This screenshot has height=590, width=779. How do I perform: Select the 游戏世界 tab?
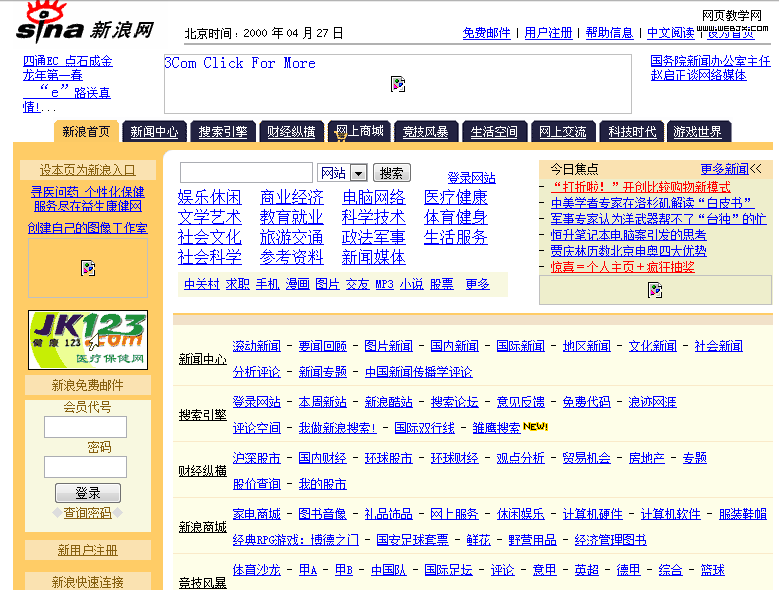(x=697, y=132)
